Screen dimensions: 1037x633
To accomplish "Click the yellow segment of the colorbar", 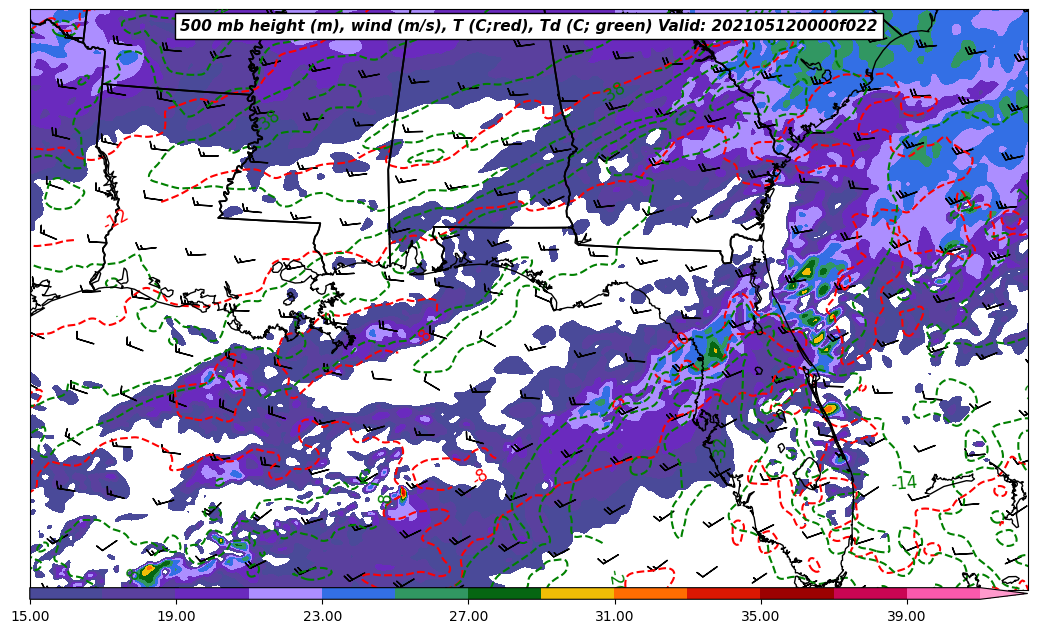I will pos(577,594).
